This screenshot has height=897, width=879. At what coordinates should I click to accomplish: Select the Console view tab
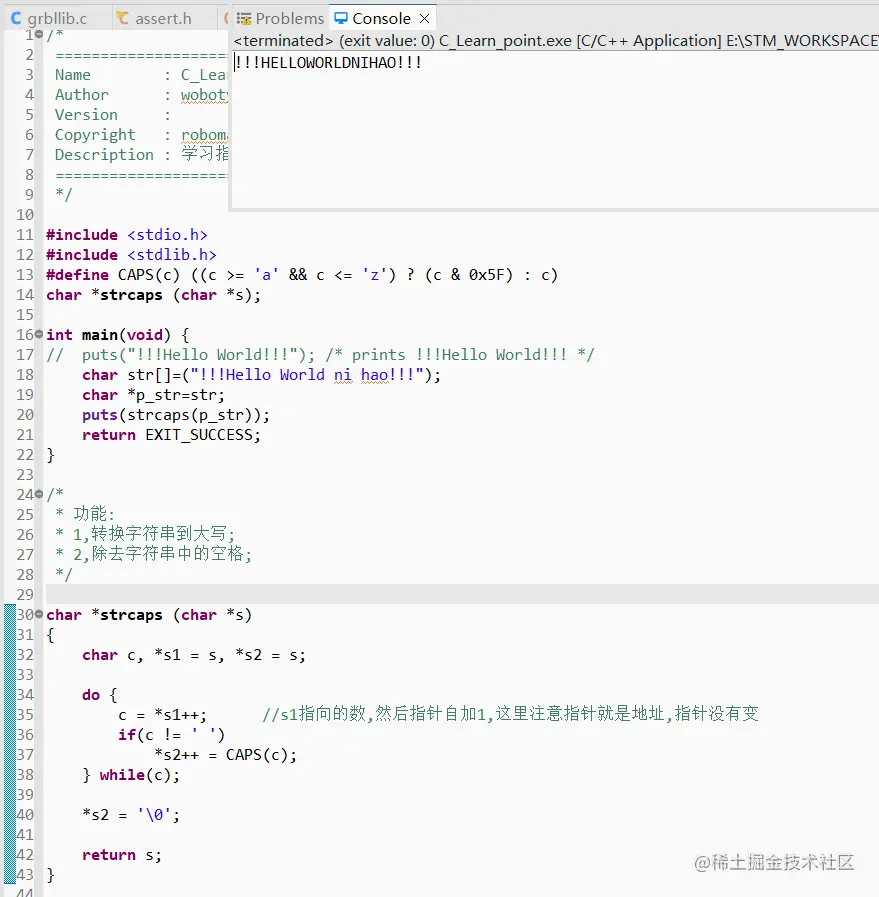point(381,18)
